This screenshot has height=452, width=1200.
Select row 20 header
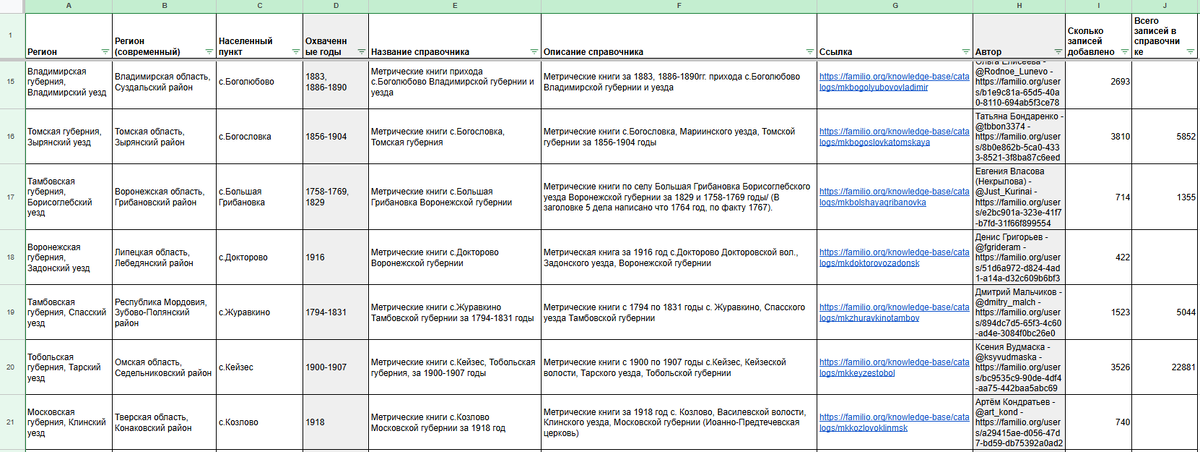click(12, 366)
